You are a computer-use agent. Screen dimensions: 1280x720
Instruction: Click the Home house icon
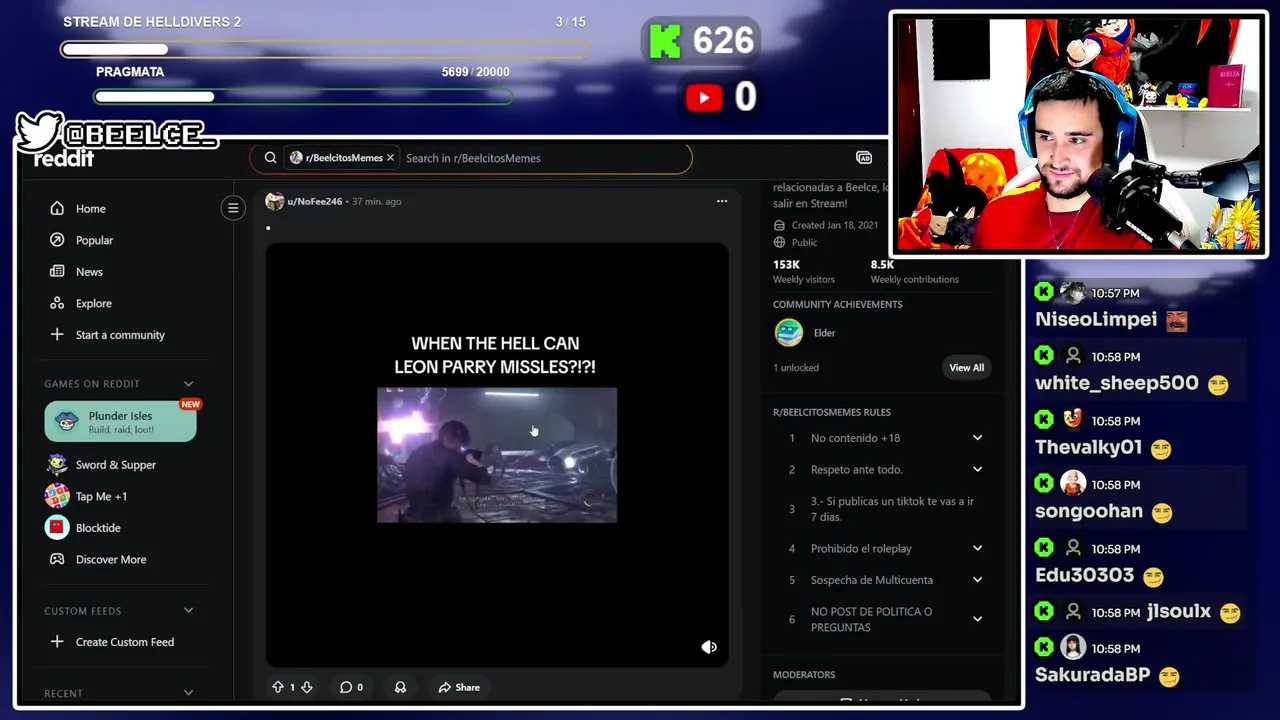tap(57, 208)
